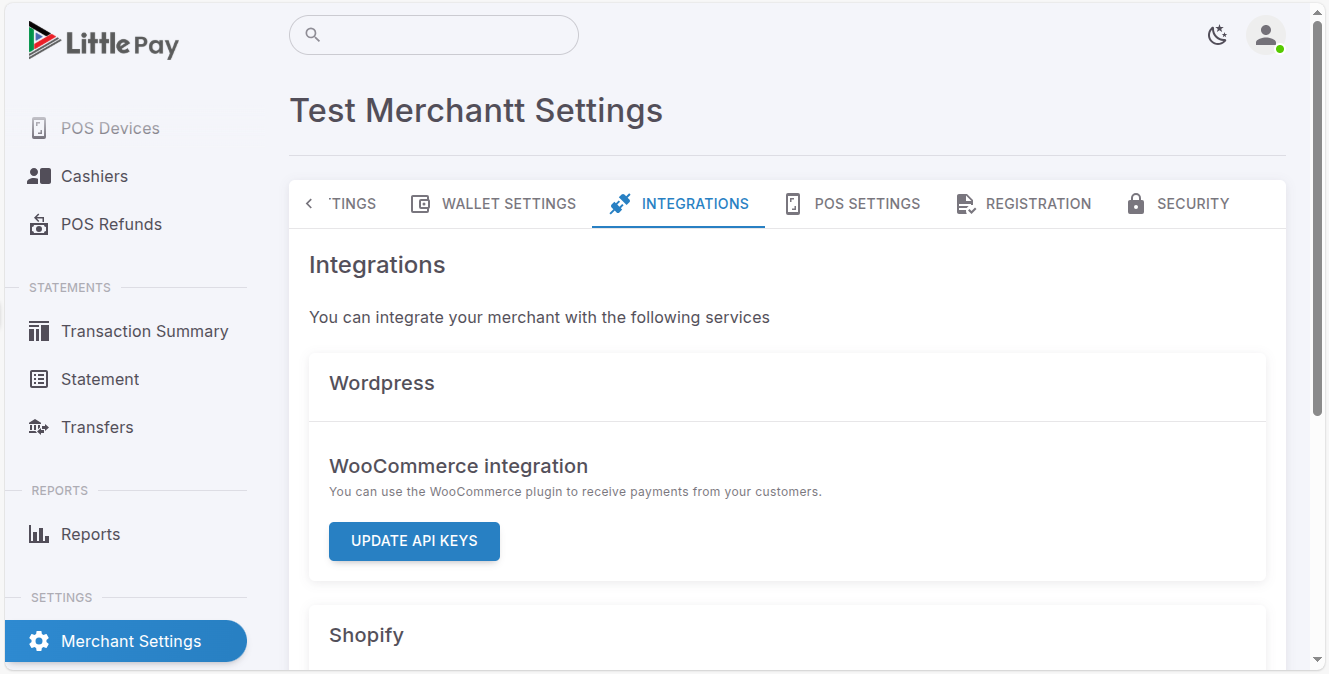Screen dimensions: 1329x674
Task: Click the left chevron to reveal hidden tabs
Action: [x=309, y=203]
